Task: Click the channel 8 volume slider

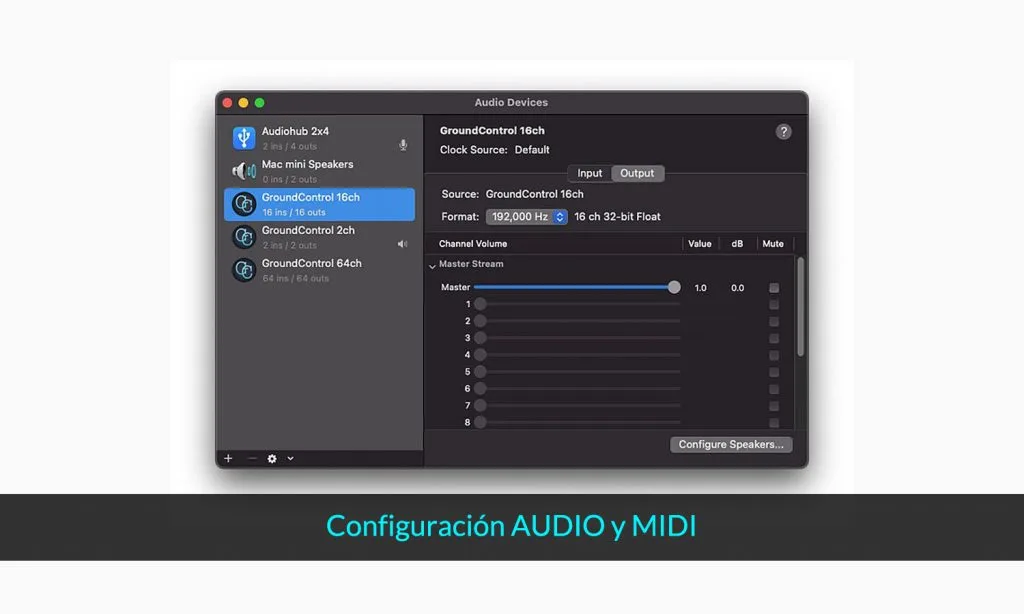Action: pyautogui.click(x=577, y=422)
